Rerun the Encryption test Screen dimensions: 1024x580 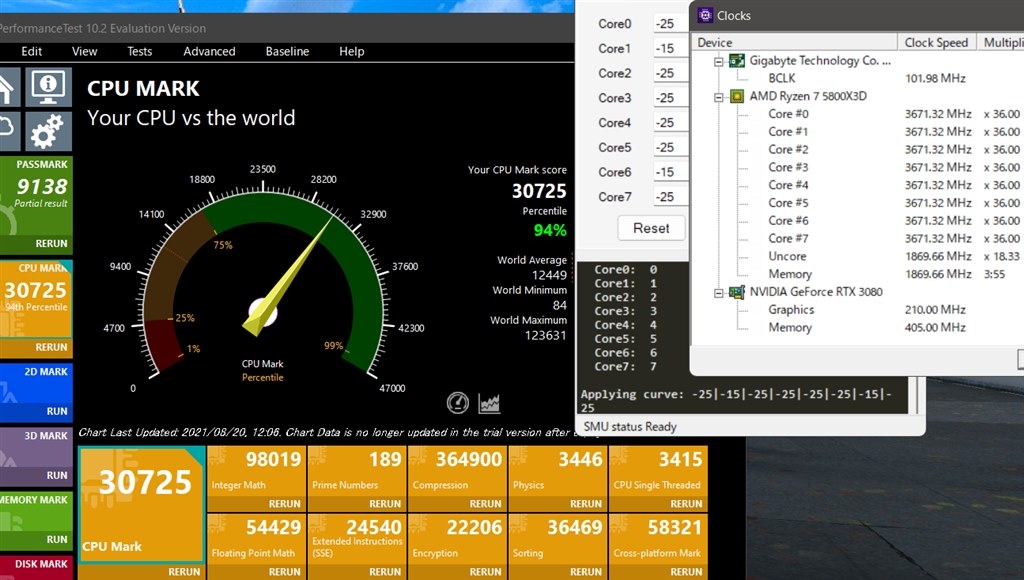tap(486, 572)
